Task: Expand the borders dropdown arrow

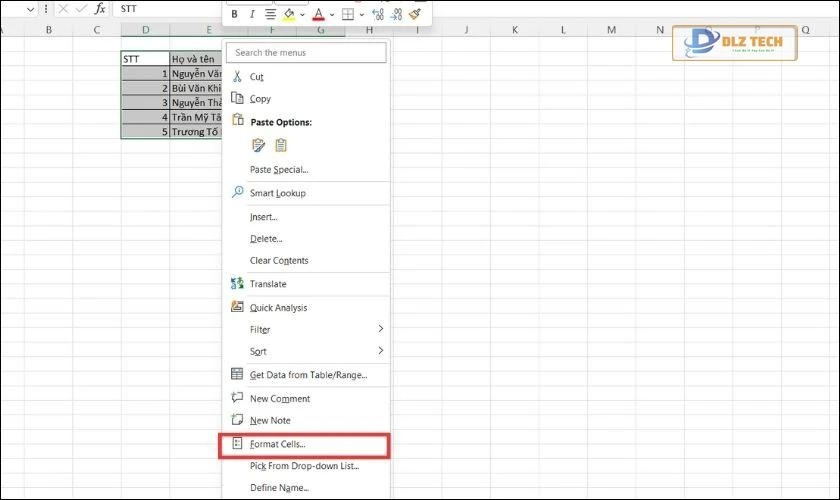Action: point(361,15)
